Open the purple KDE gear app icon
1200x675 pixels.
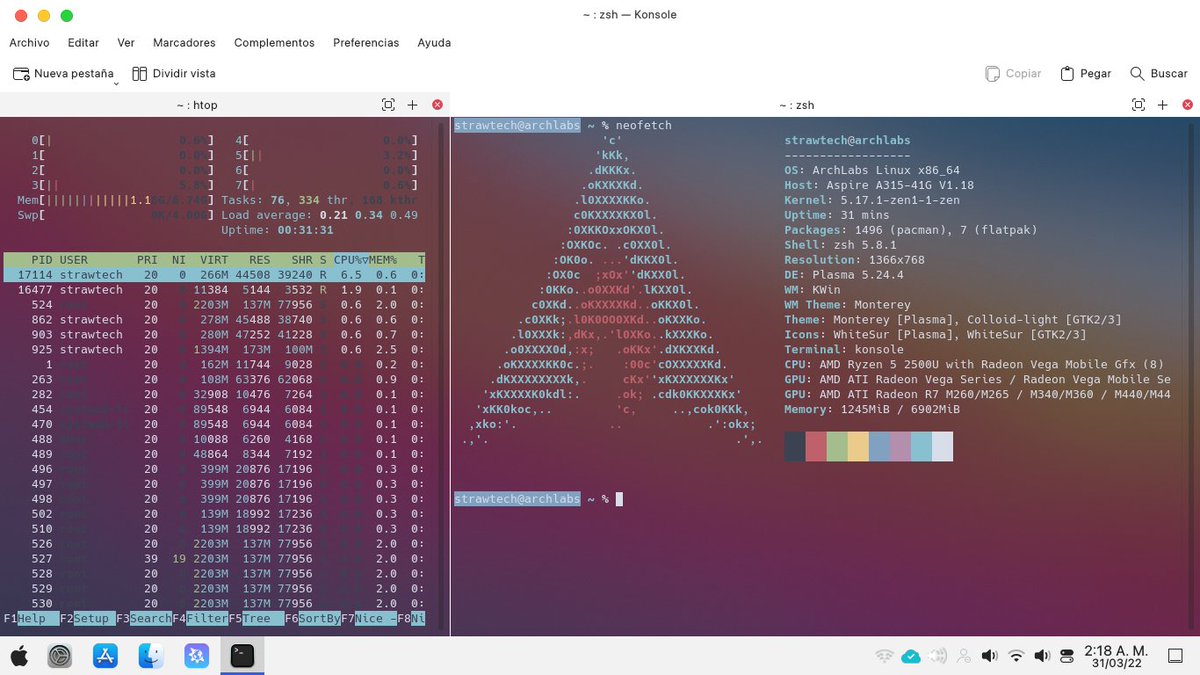pos(196,656)
